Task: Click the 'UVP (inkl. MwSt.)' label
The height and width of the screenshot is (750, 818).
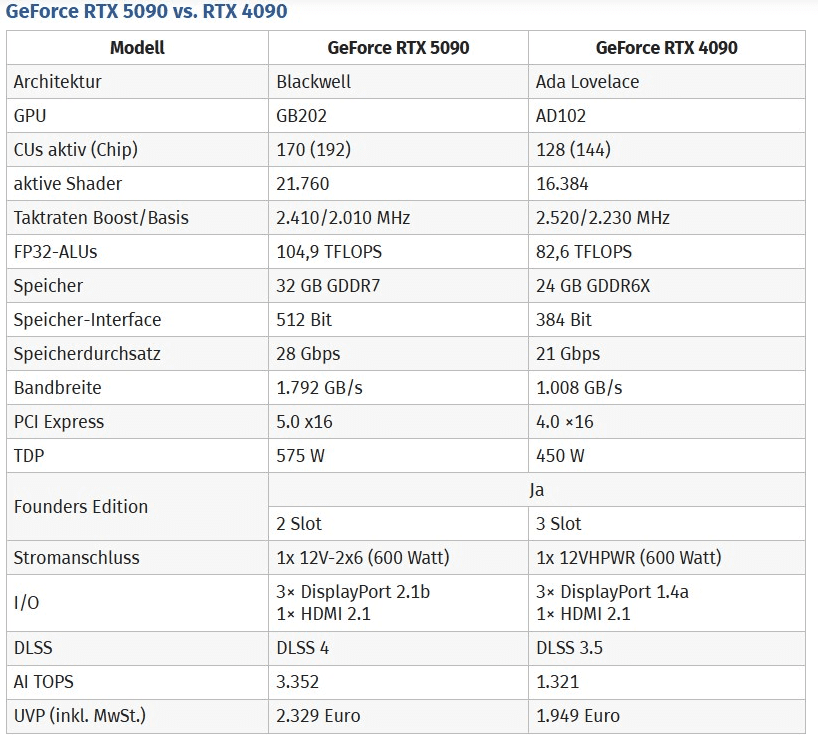Action: (79, 715)
